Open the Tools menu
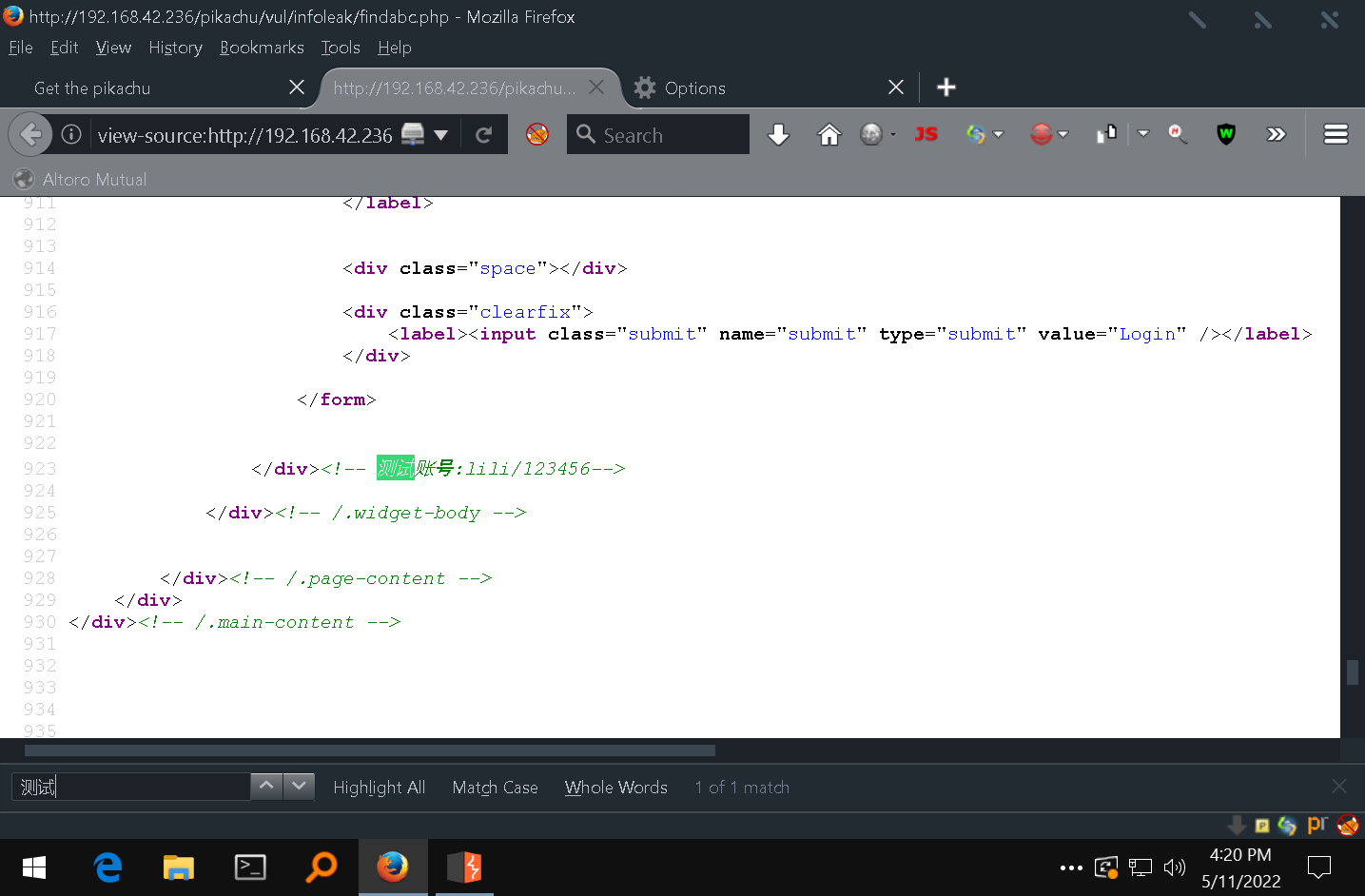The image size is (1365, 896). (341, 48)
